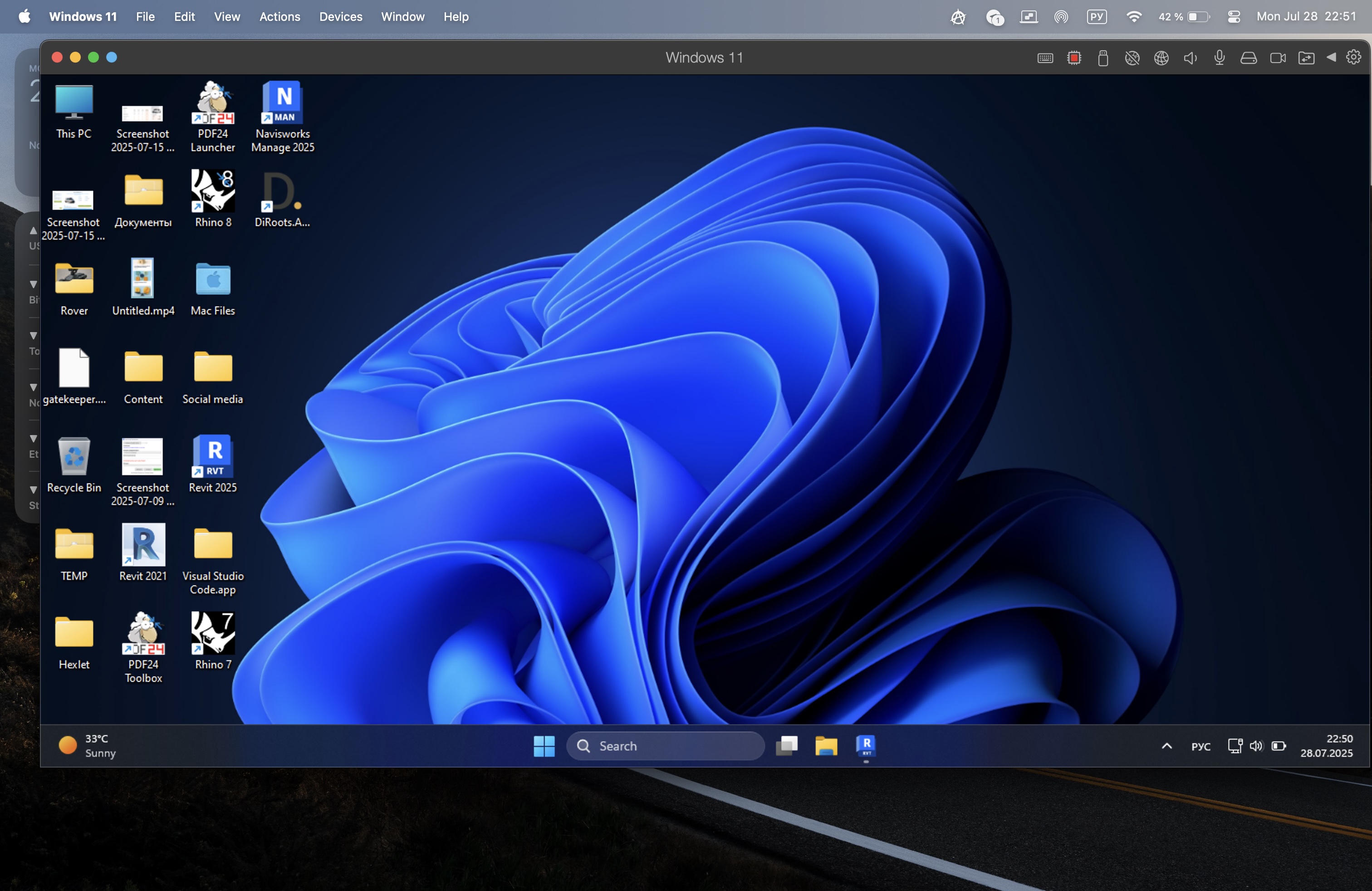Screen dimensions: 1372x891
Task: Collapse the VM toolbar with the left triangle arrow
Action: tap(1331, 57)
